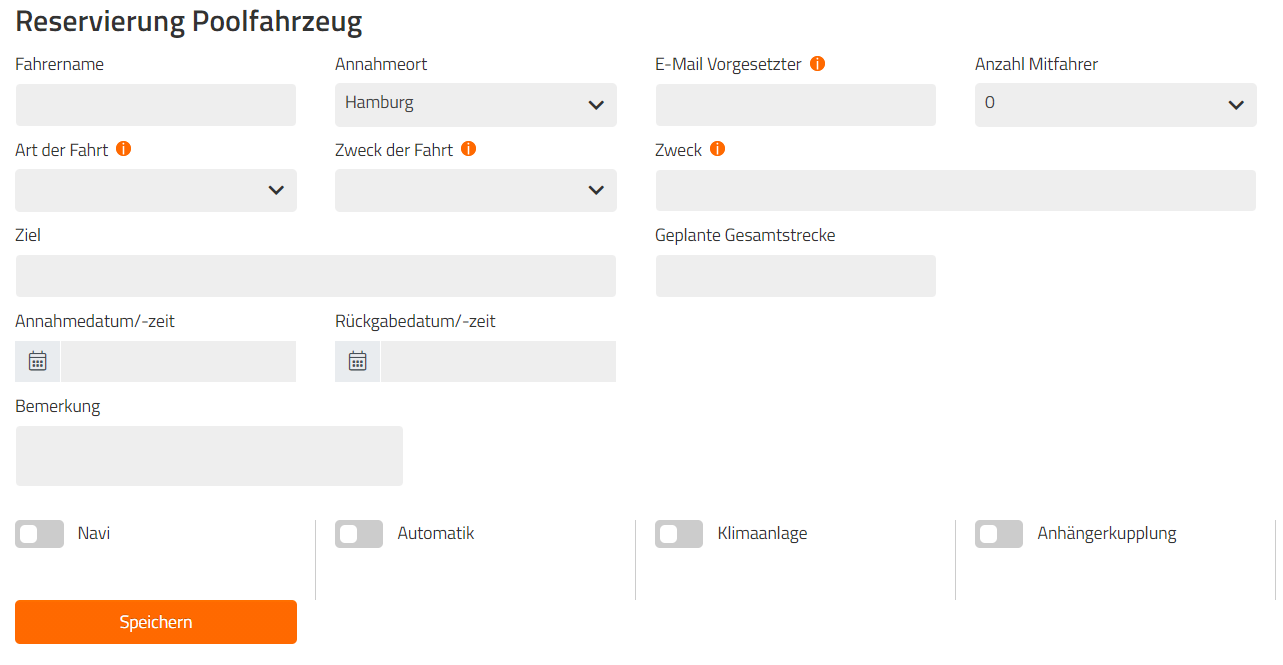Expand the Anzahl Mitfahrer dropdown
The height and width of the screenshot is (665, 1283).
[1116, 104]
